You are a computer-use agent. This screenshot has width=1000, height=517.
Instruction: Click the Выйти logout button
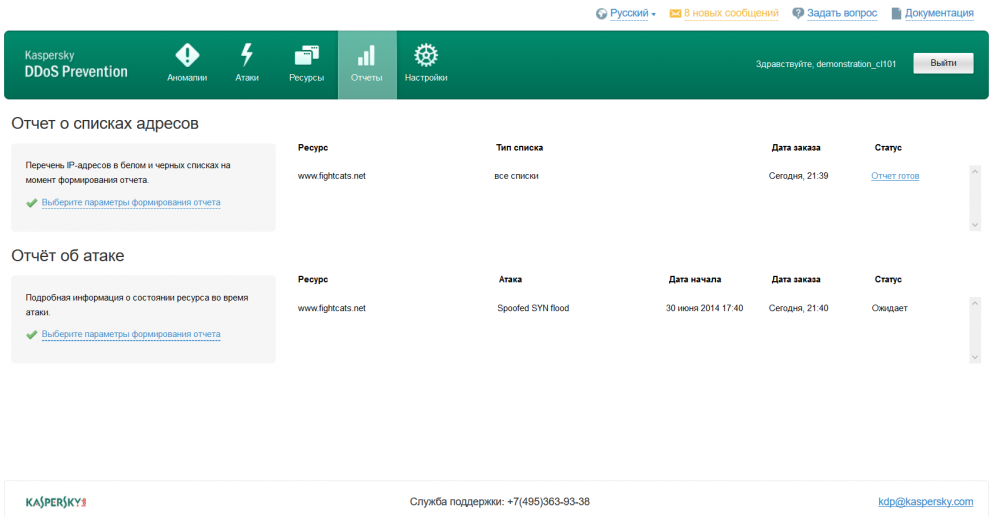tap(943, 63)
